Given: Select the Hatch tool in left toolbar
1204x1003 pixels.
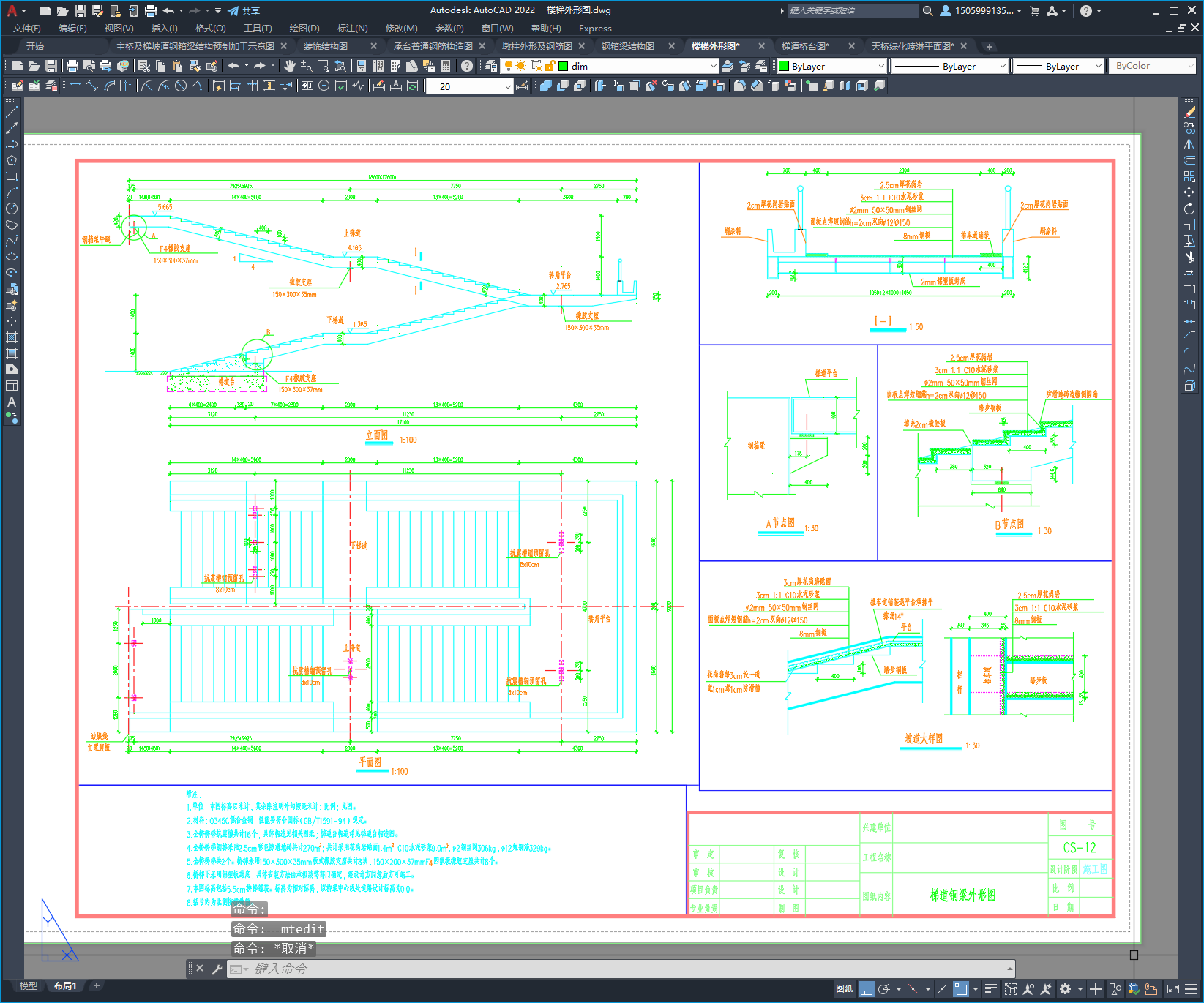Looking at the screenshot, I should click(12, 337).
